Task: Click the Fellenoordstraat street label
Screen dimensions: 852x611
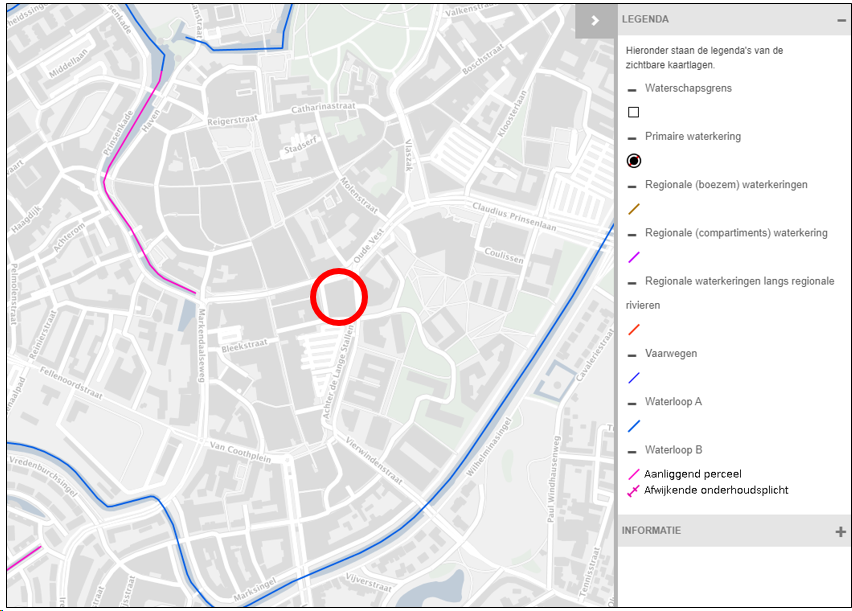Action: pos(71,383)
